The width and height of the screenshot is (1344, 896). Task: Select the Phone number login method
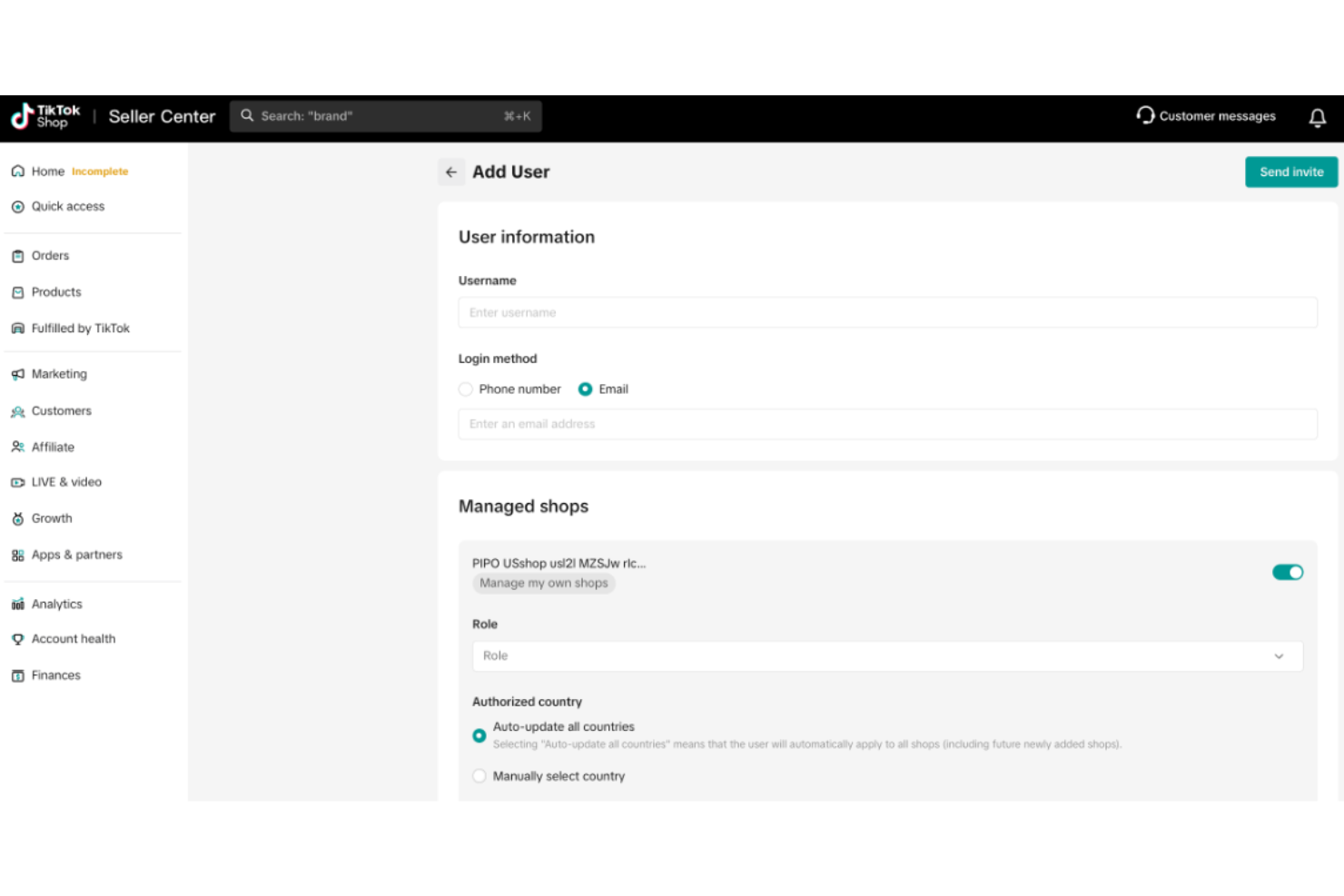pos(466,389)
